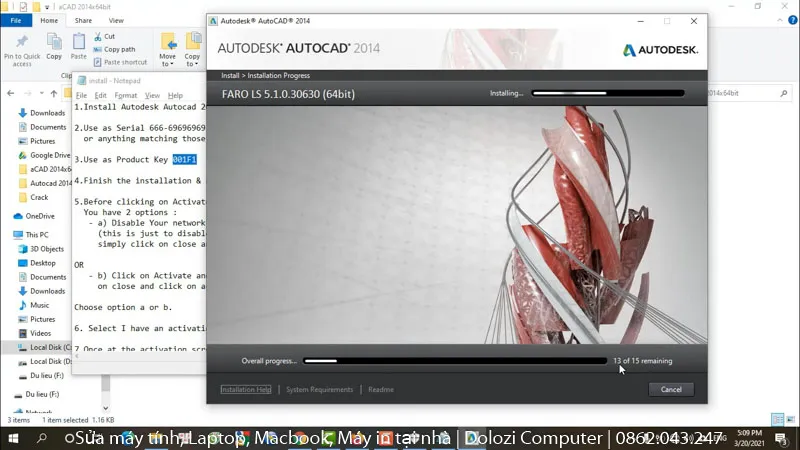Open Notepad Edit menu

point(101,95)
